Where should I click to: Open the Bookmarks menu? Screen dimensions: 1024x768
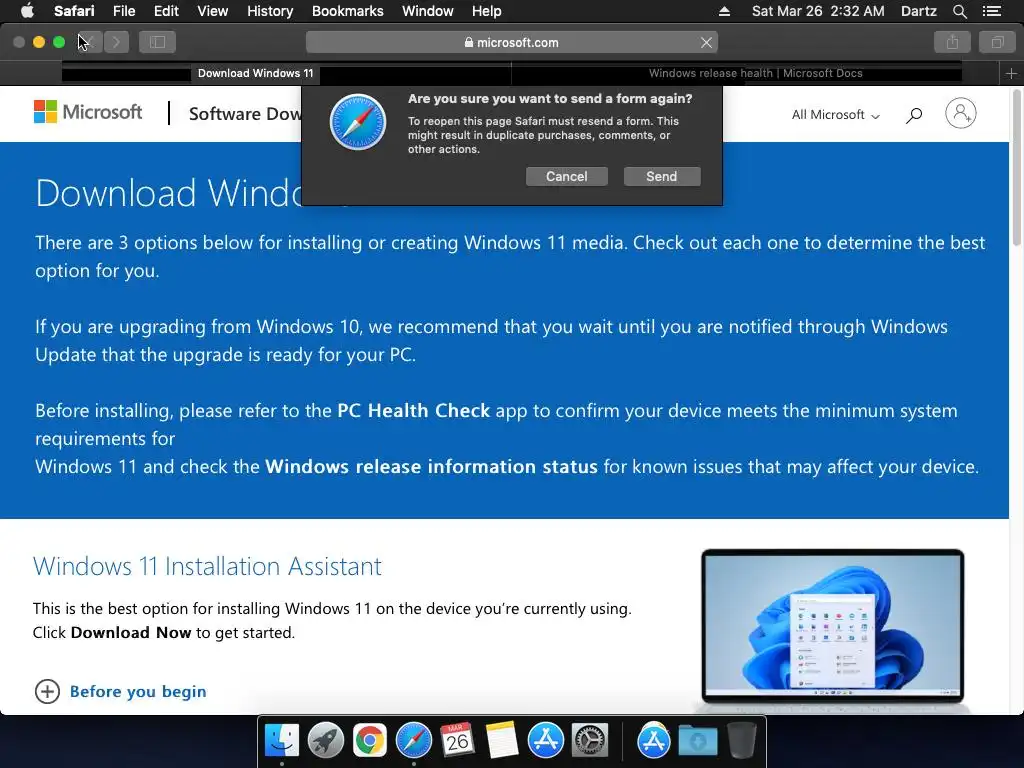tap(347, 11)
